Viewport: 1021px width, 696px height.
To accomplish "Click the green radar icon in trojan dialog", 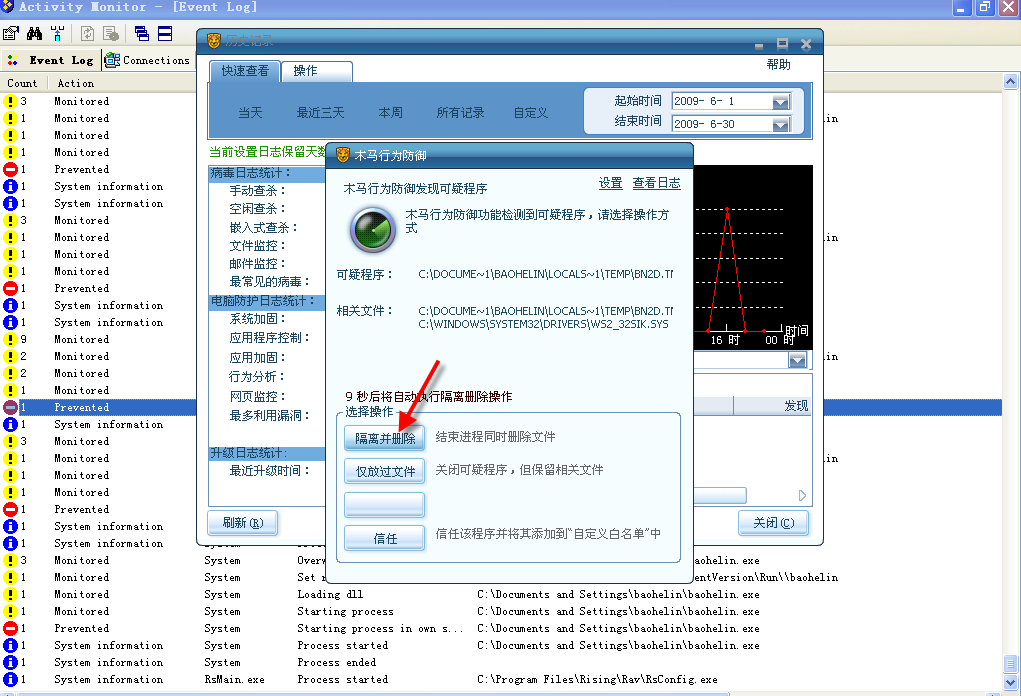I will pos(373,230).
